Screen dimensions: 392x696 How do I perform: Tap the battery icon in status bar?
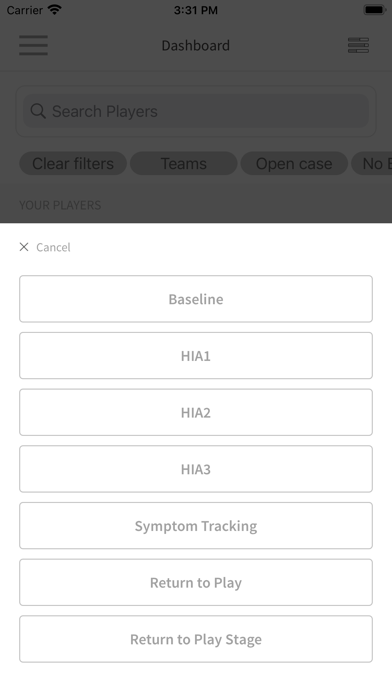point(375,10)
